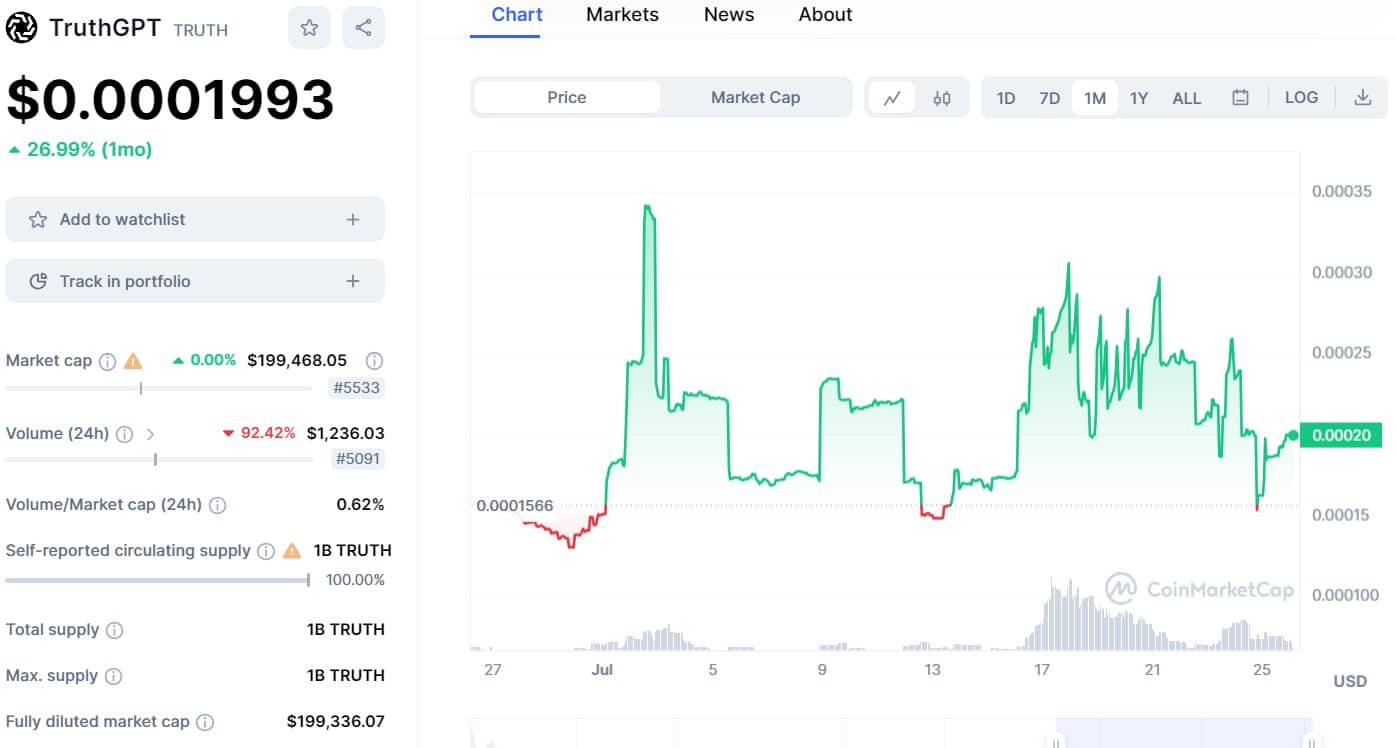Click the circulating supply info icon
The width and height of the screenshot is (1396, 748).
coord(266,551)
